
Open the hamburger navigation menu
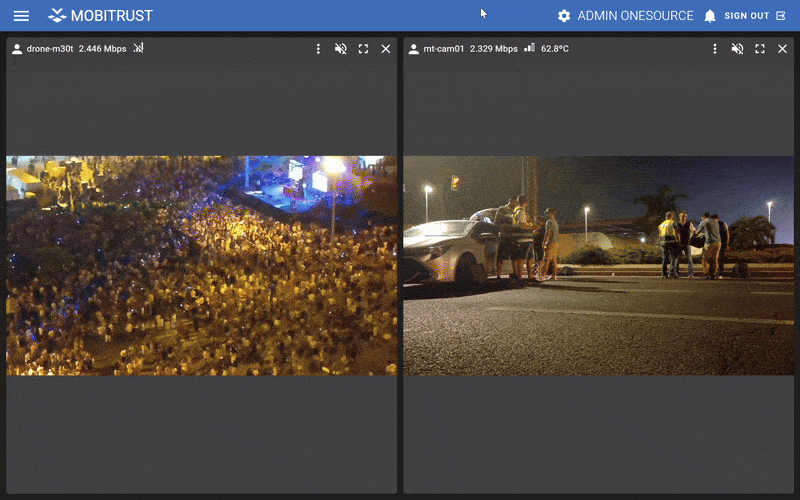coord(21,16)
